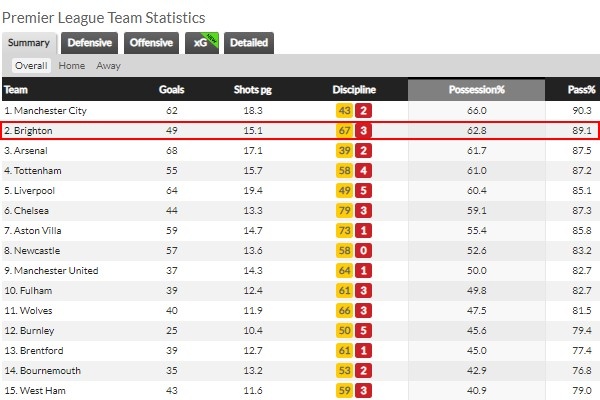This screenshot has height=400, width=600.
Task: Click the Summary tab
Action: 29,43
